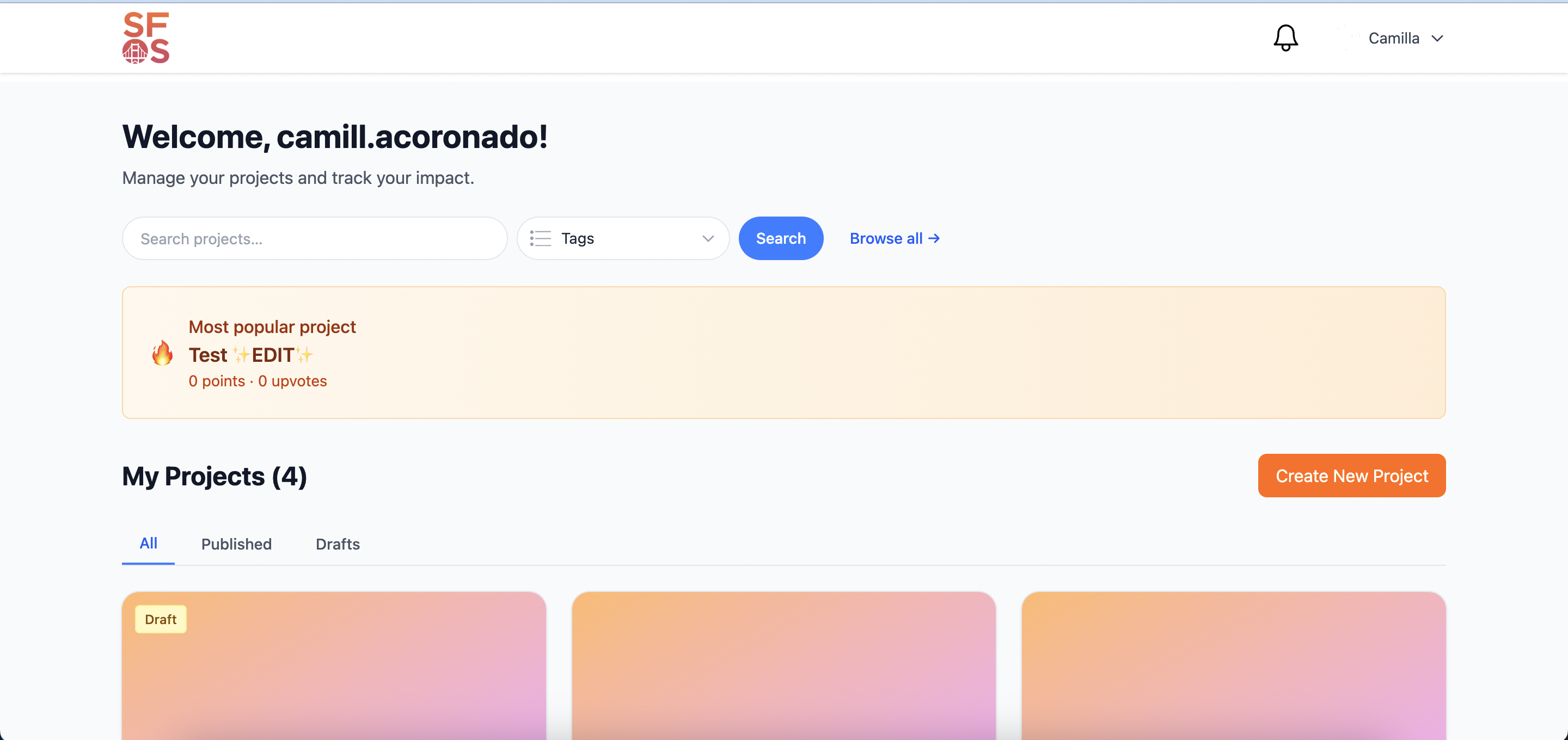Click the SFOS logo icon
1568x740 pixels.
click(x=145, y=38)
